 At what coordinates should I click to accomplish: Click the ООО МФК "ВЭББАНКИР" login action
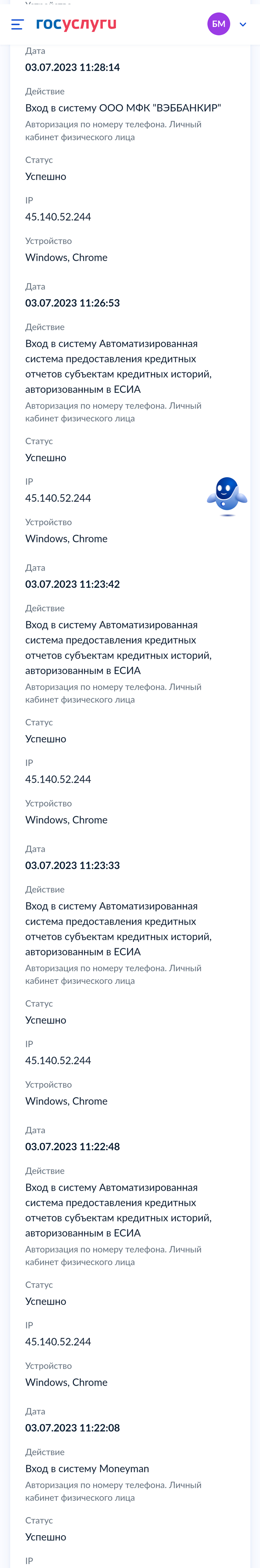click(123, 108)
